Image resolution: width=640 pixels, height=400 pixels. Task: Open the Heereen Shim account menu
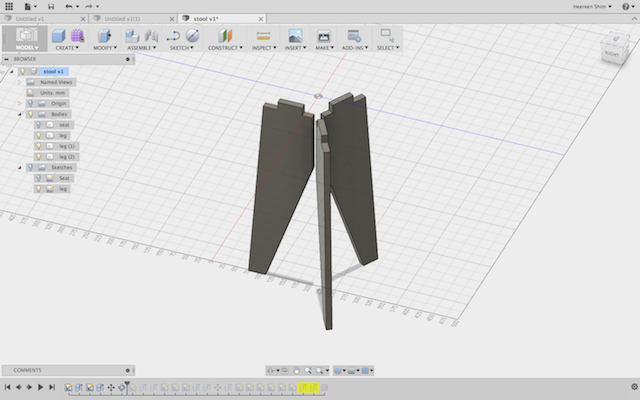click(592, 6)
